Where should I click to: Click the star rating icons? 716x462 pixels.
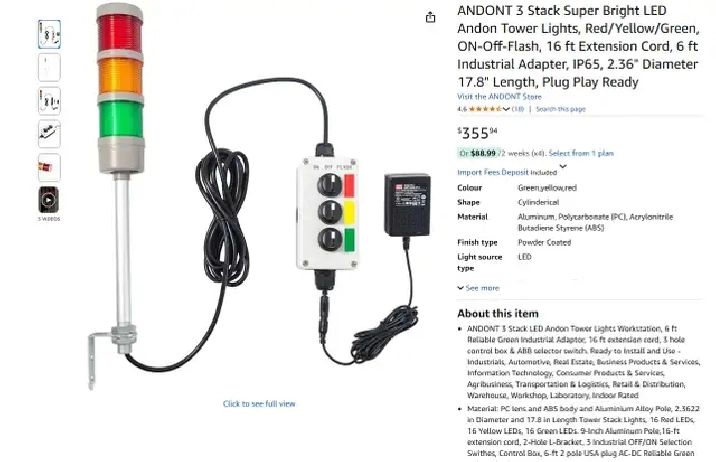pyautogui.click(x=485, y=109)
